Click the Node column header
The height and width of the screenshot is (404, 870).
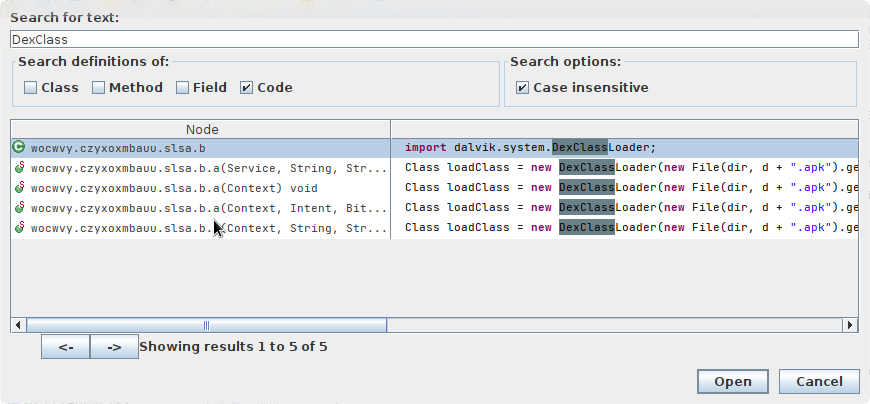click(x=201, y=129)
